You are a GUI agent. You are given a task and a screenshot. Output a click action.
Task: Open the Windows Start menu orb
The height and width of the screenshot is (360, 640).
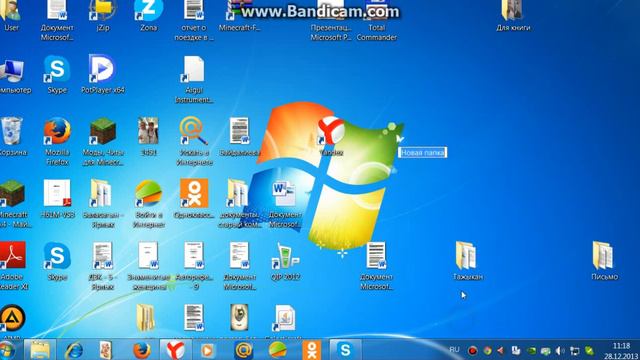click(x=7, y=350)
